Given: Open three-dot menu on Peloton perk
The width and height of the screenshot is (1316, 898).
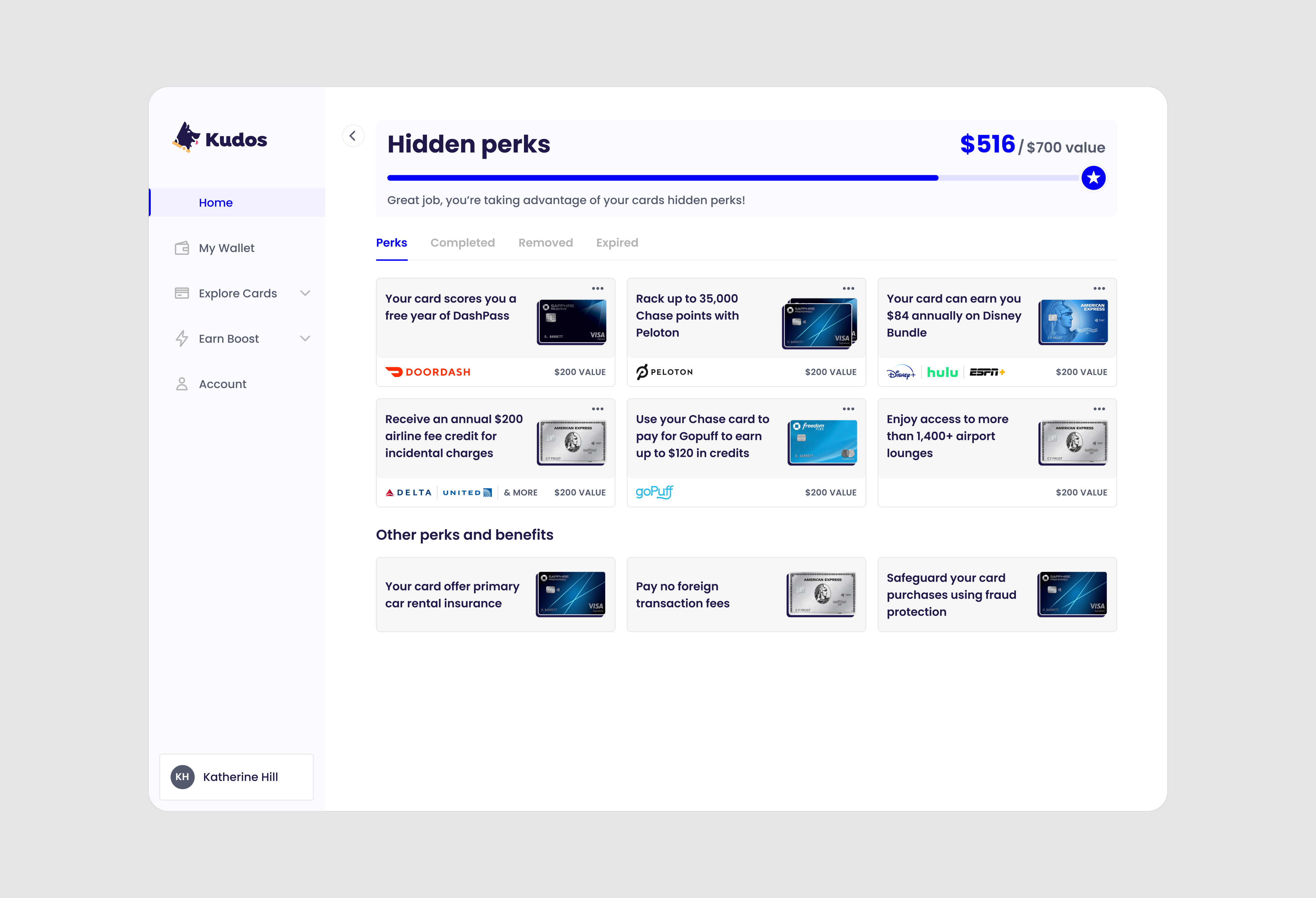Looking at the screenshot, I should (848, 289).
